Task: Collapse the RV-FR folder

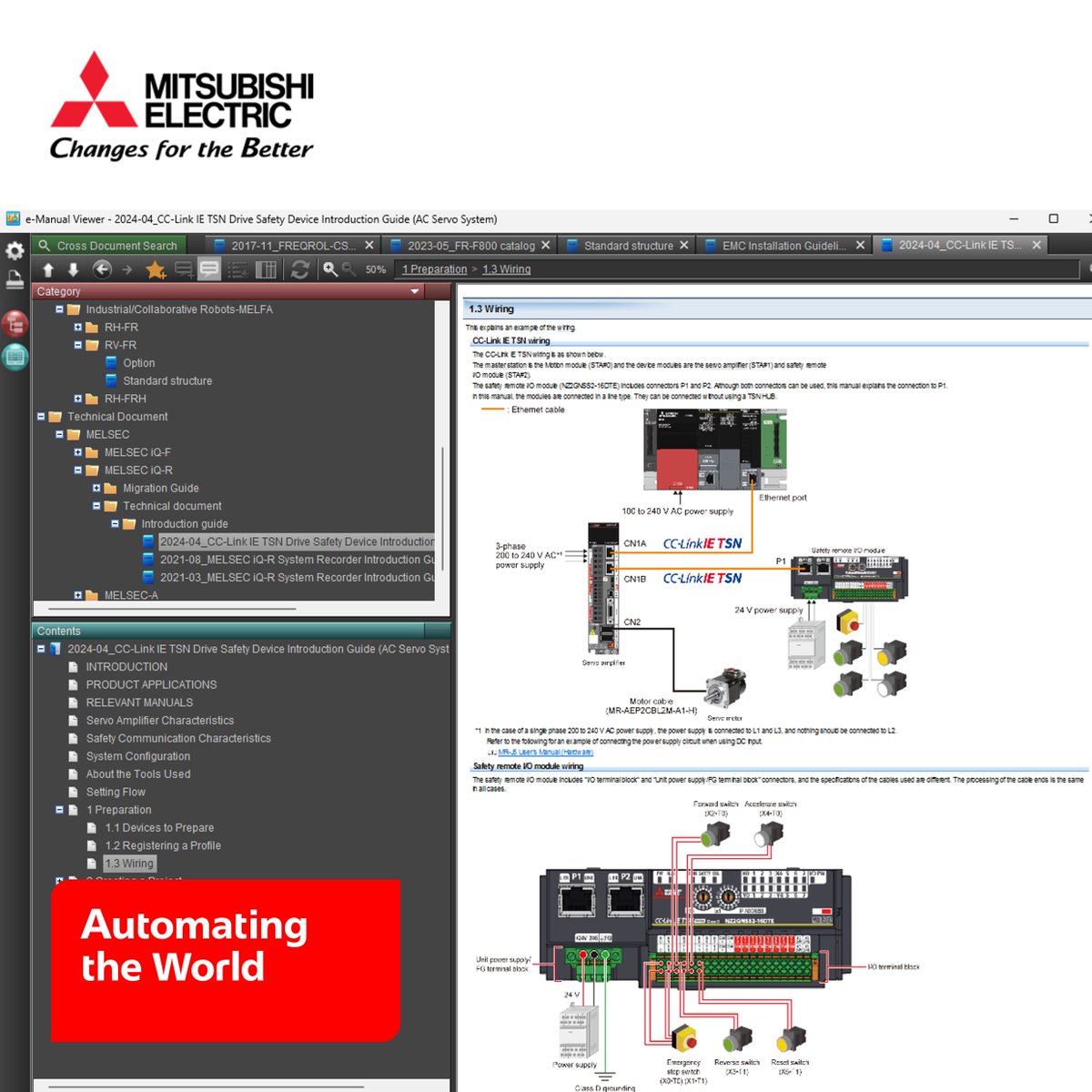Action: pyautogui.click(x=77, y=345)
